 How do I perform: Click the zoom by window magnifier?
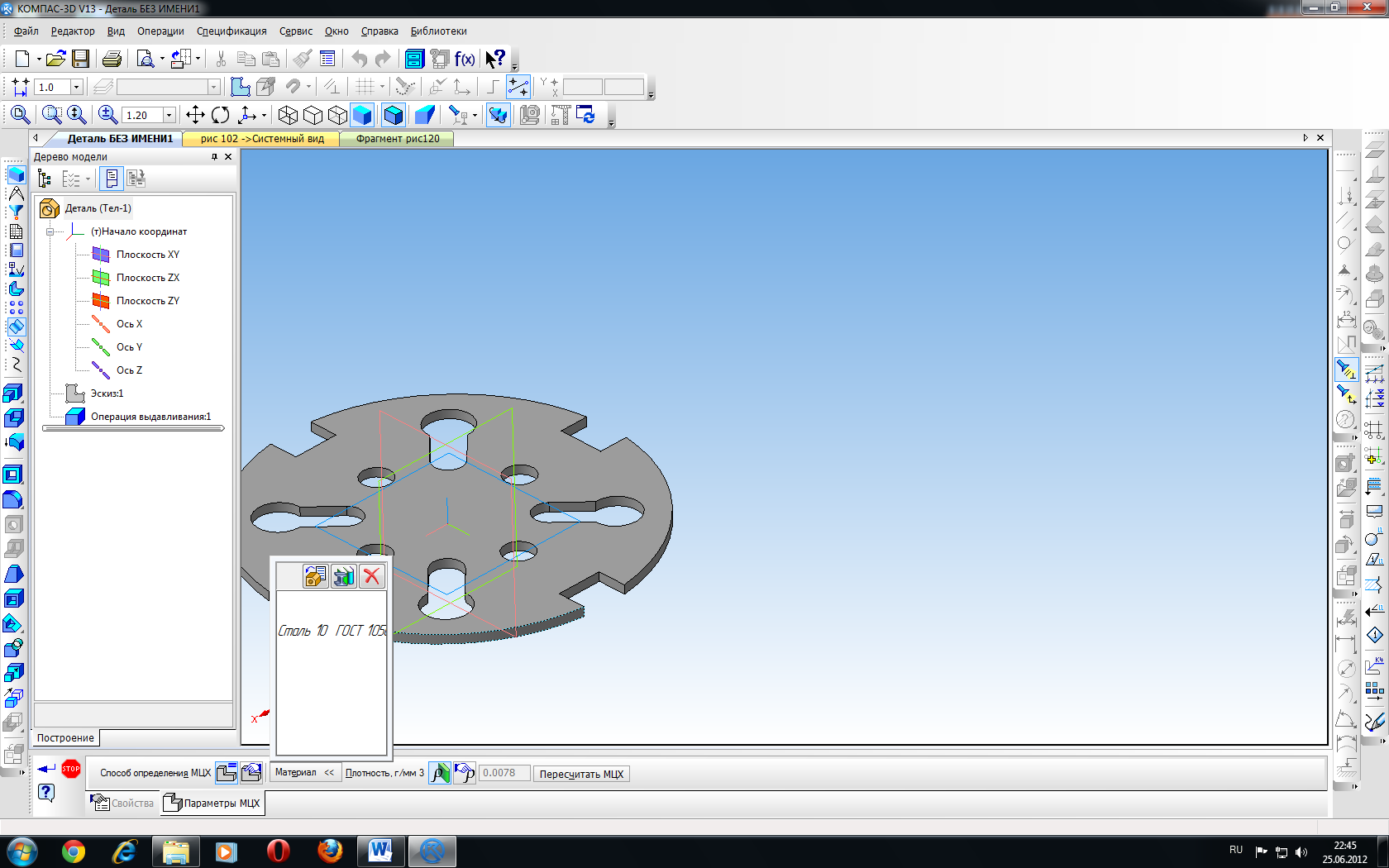pyautogui.click(x=52, y=115)
